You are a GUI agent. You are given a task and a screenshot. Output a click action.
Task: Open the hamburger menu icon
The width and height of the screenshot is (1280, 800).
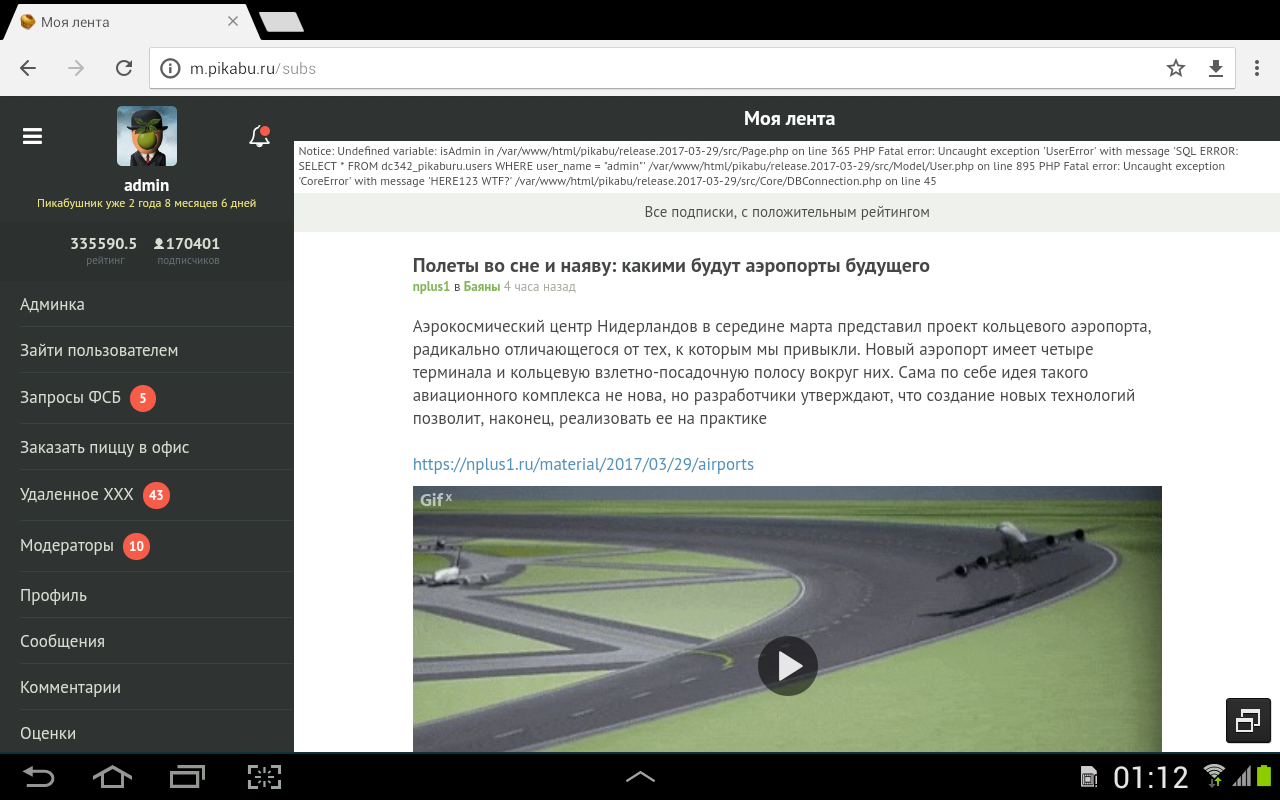tap(32, 136)
